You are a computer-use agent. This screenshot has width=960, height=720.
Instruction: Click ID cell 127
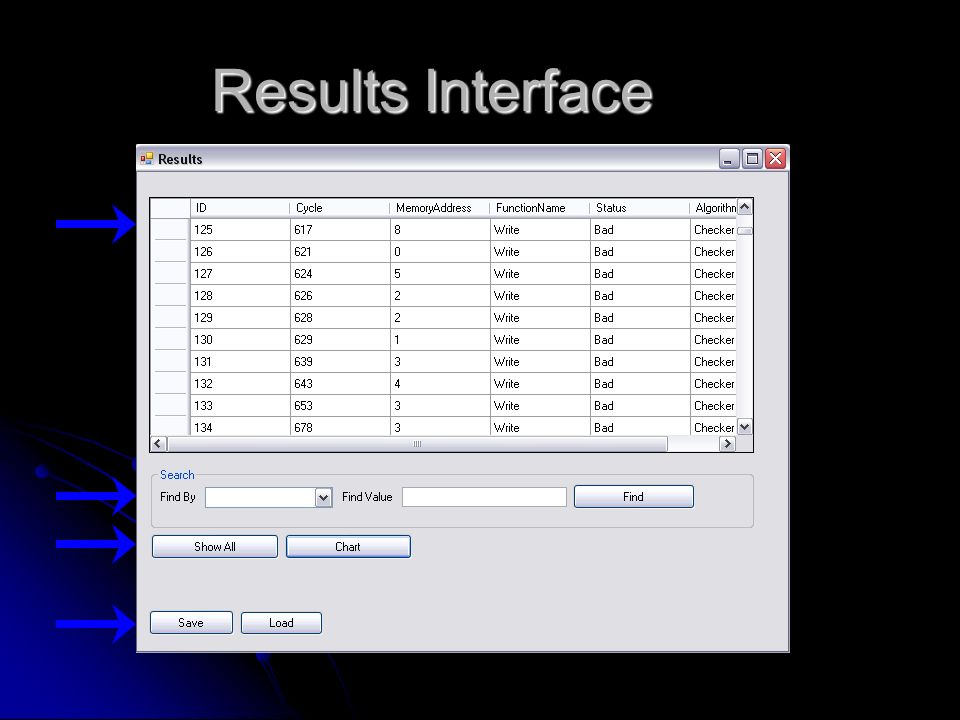pyautogui.click(x=240, y=274)
